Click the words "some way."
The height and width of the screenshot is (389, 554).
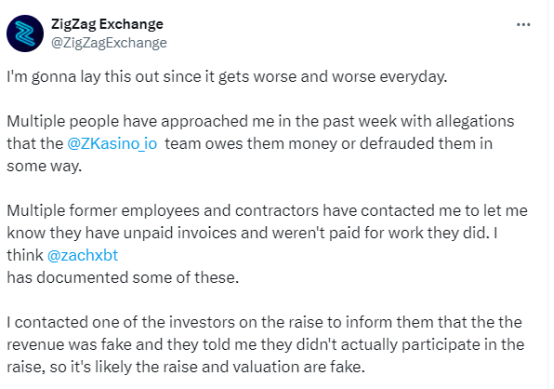pos(44,166)
